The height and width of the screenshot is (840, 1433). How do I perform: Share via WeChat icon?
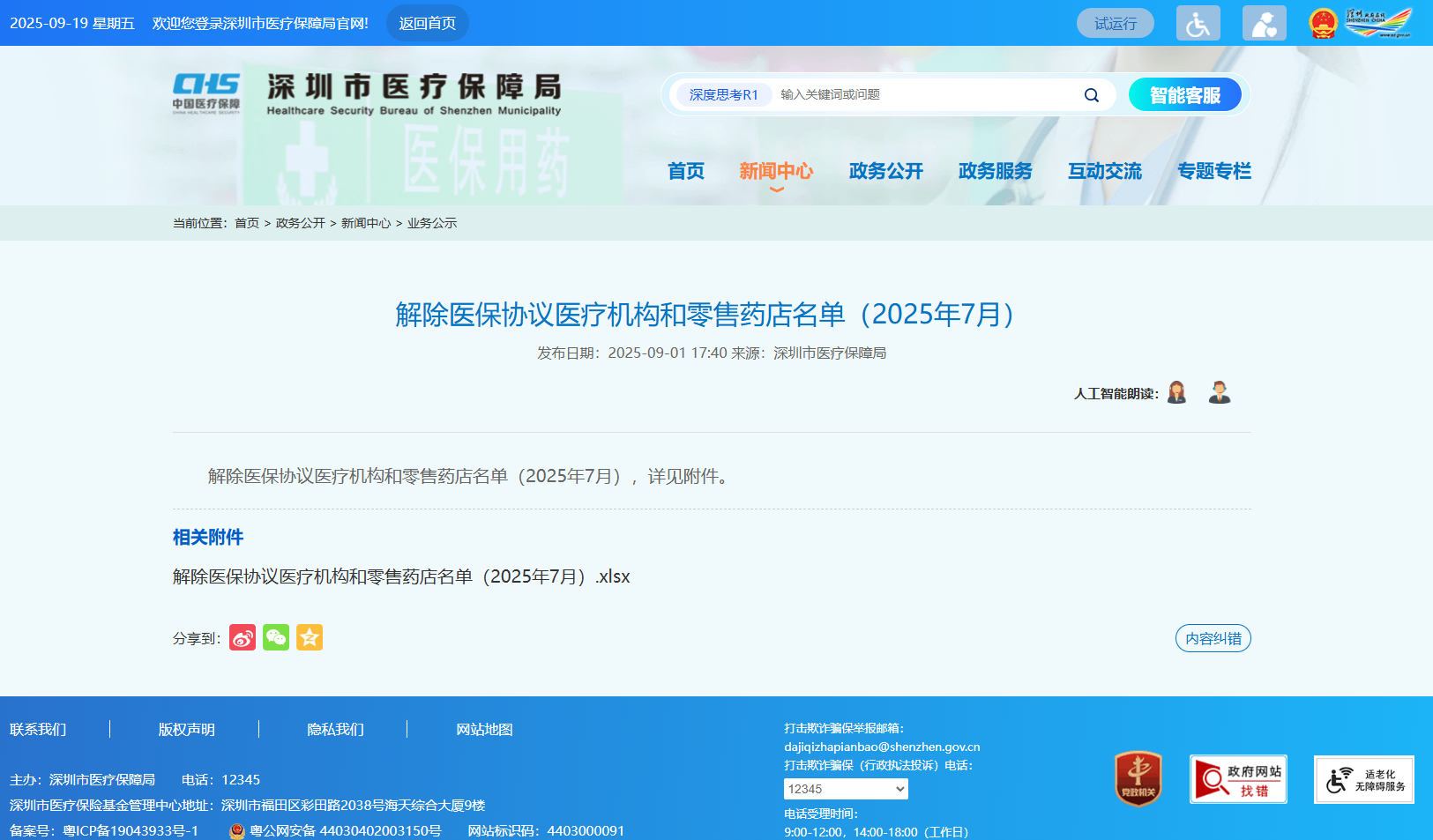click(276, 637)
